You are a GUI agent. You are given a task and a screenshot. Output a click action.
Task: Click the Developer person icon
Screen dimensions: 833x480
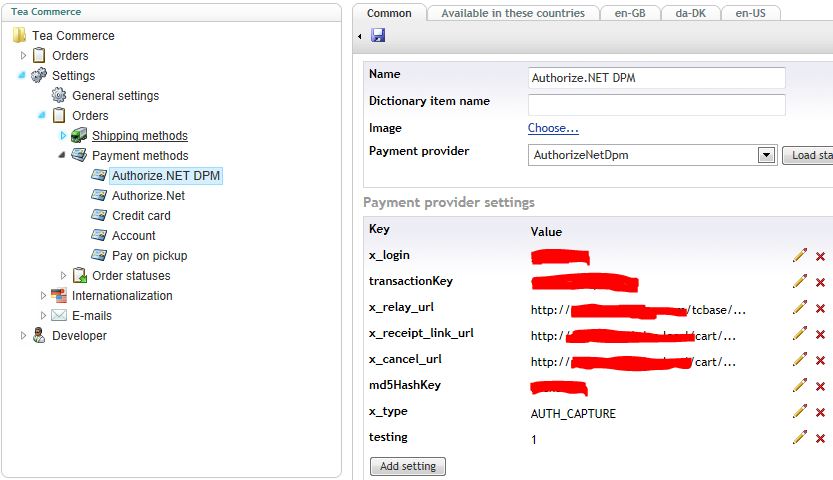39,335
